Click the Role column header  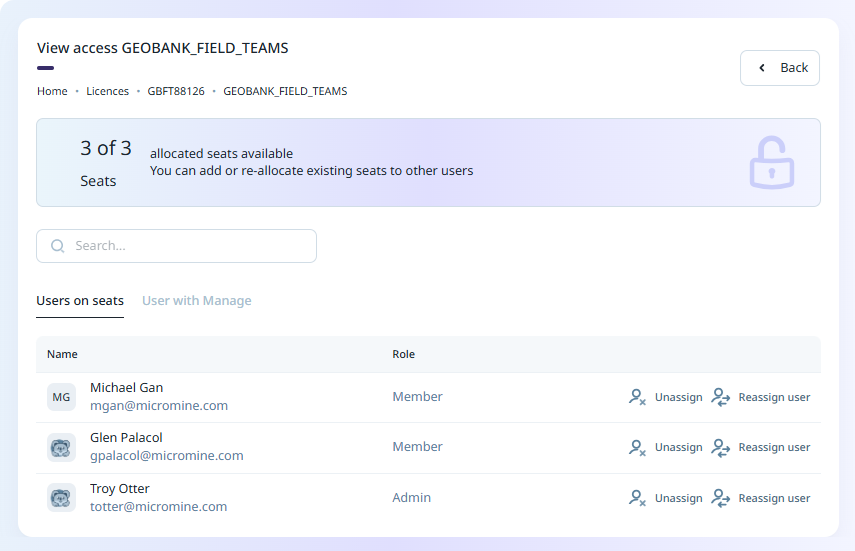click(403, 354)
